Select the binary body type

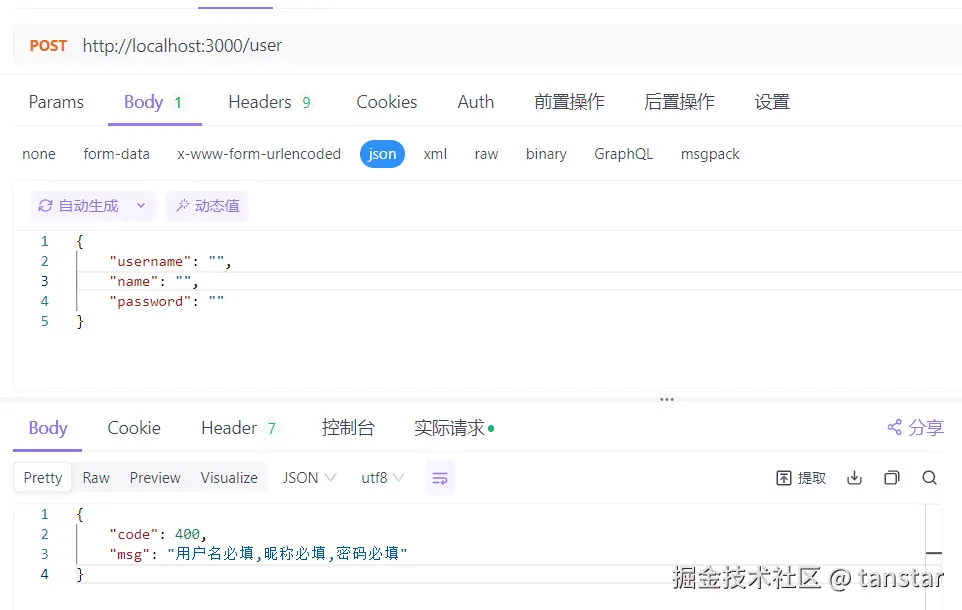pyautogui.click(x=546, y=154)
